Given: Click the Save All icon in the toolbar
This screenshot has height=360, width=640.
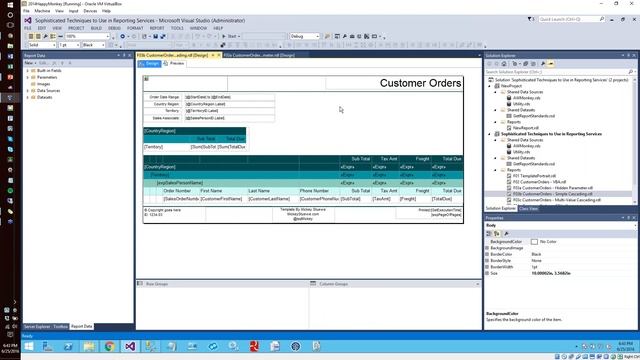Looking at the screenshot, I should [162, 36].
